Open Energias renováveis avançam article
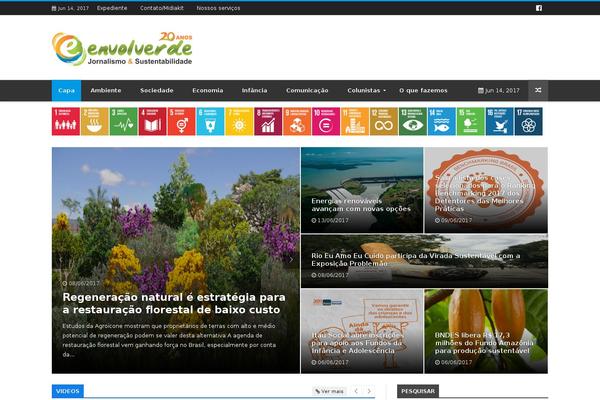 tap(361, 205)
